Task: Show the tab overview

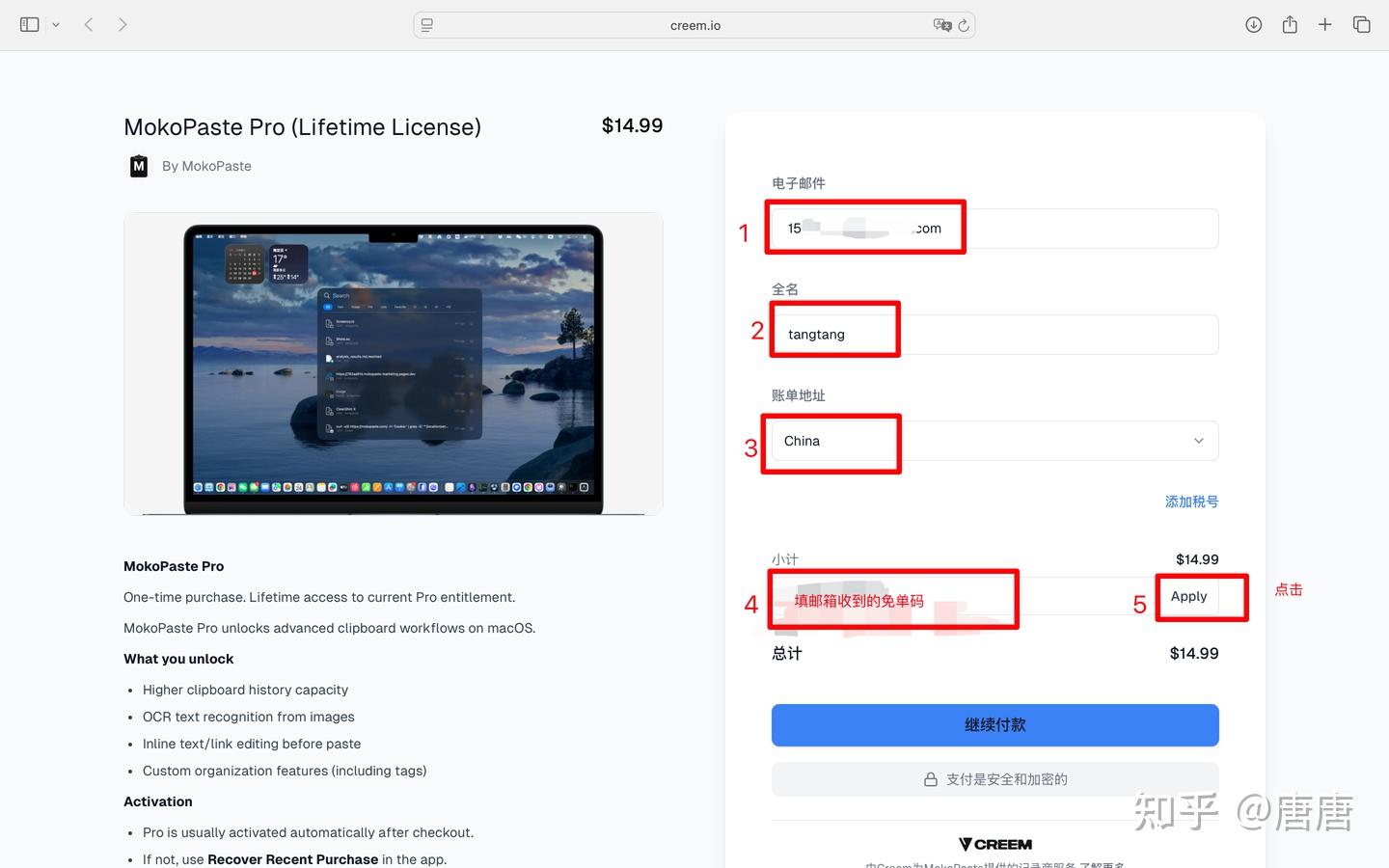Action: tap(1361, 25)
